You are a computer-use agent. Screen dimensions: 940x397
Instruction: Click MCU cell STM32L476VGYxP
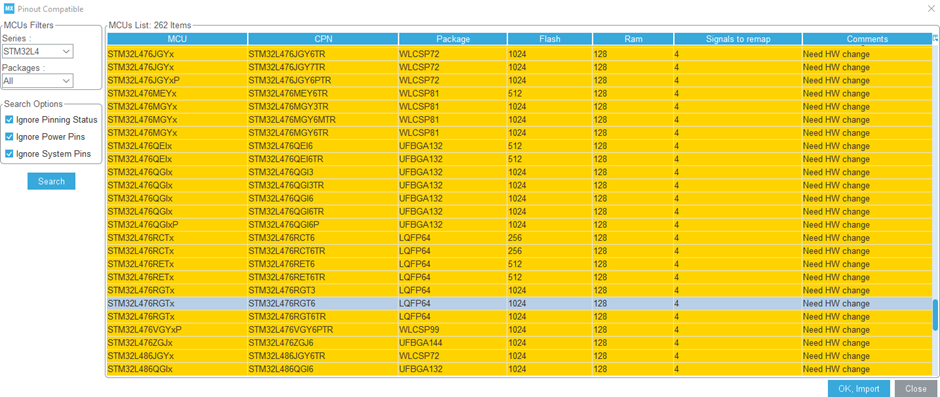point(177,330)
